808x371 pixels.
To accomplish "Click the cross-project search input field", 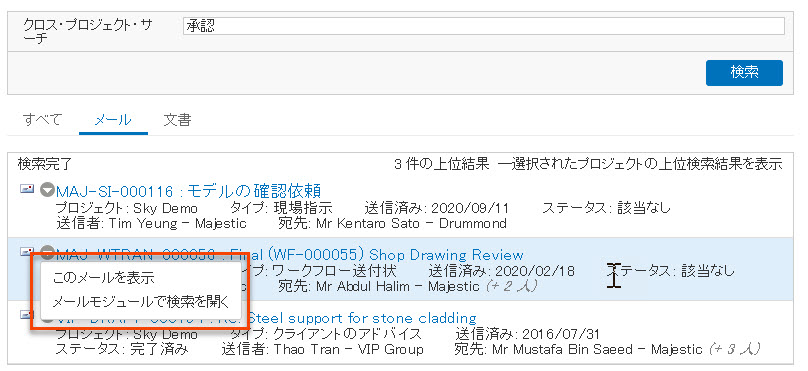I will [x=483, y=26].
